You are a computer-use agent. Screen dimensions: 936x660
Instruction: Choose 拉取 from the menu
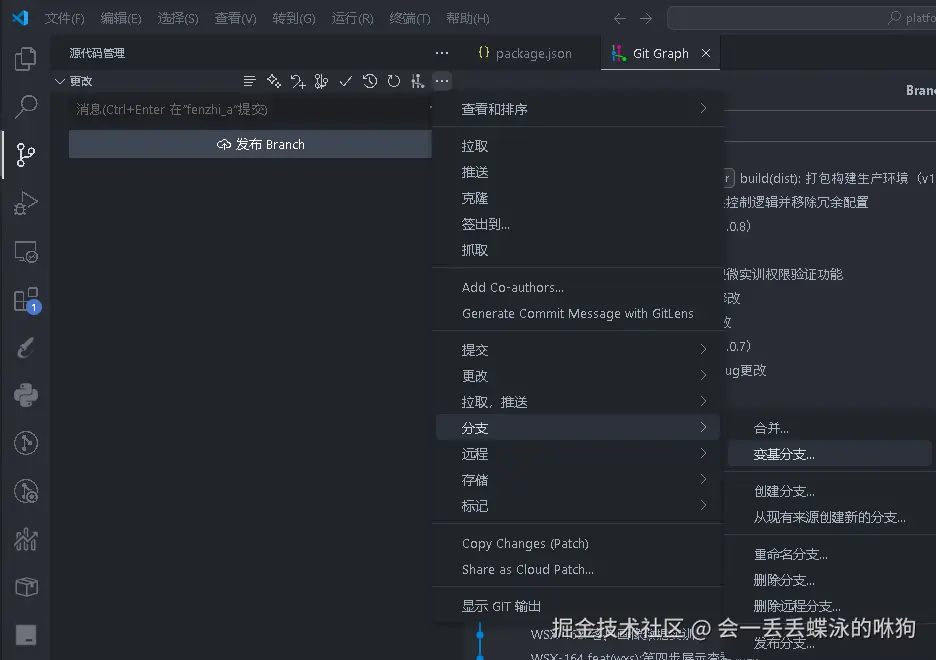point(578,146)
